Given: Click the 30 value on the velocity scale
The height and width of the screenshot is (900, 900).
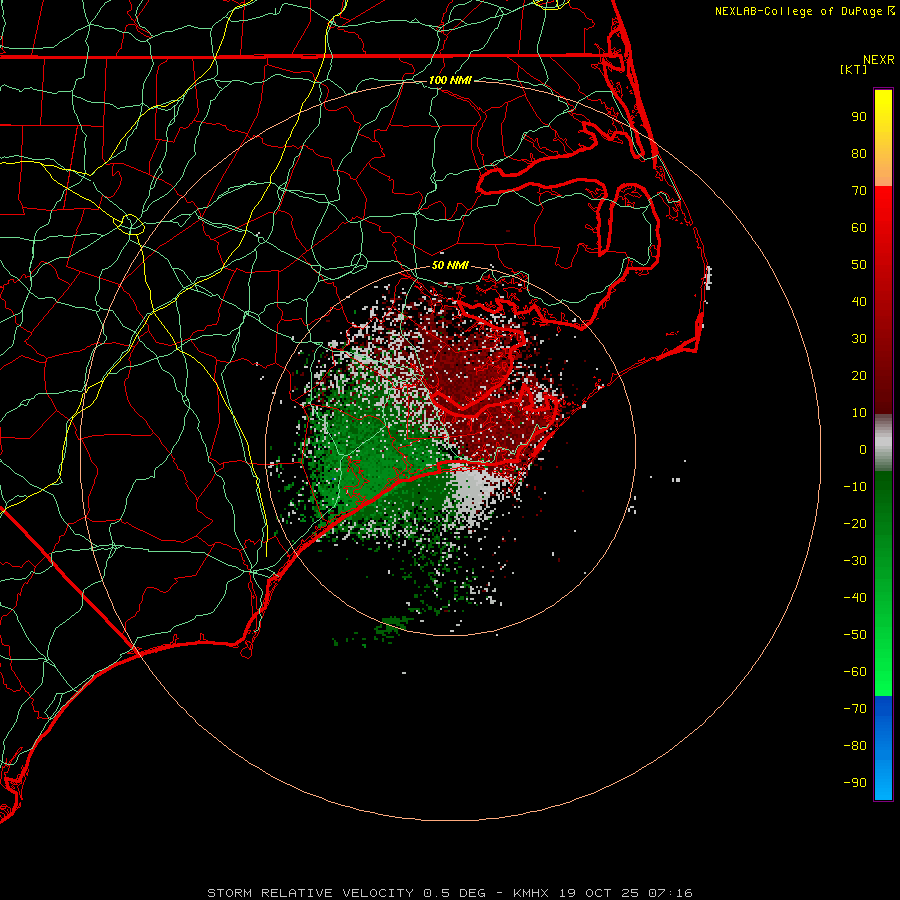Looking at the screenshot, I should click(x=859, y=339).
